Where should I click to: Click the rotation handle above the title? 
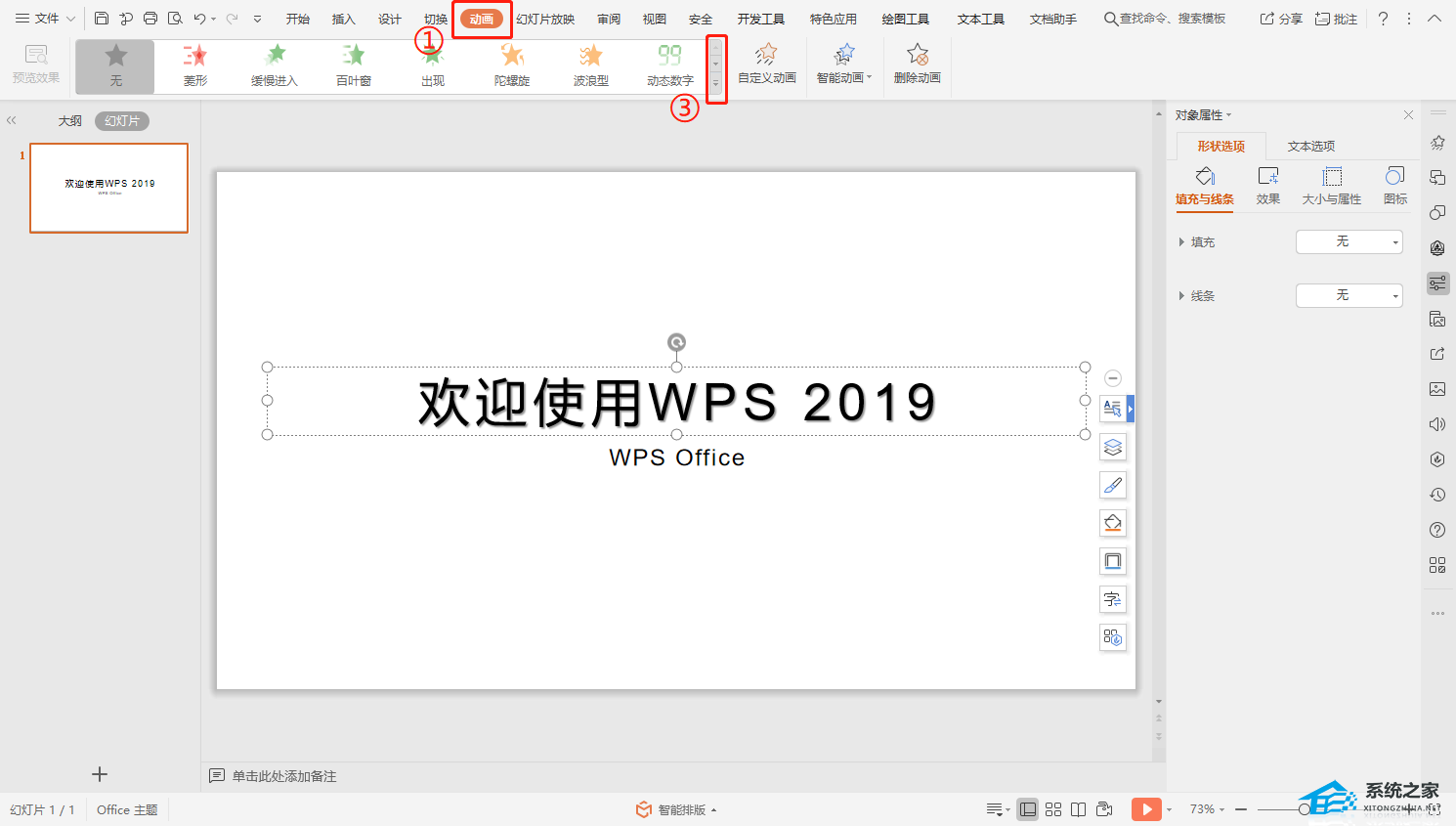tap(676, 342)
